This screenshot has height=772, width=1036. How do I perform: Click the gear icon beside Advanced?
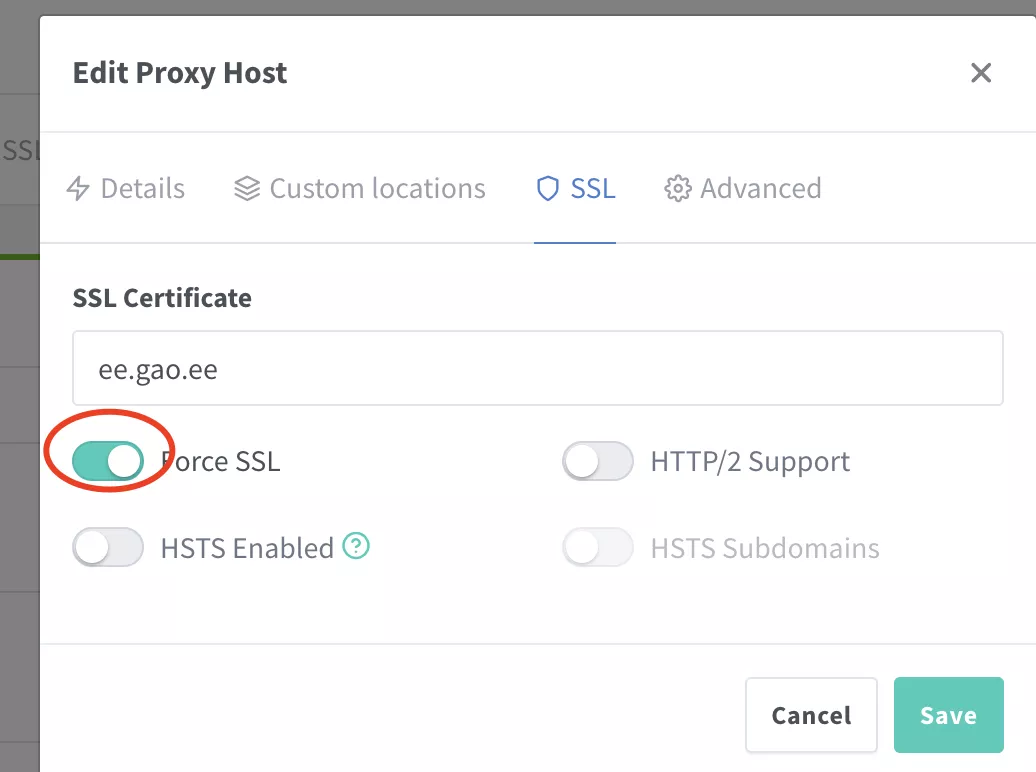coord(678,189)
